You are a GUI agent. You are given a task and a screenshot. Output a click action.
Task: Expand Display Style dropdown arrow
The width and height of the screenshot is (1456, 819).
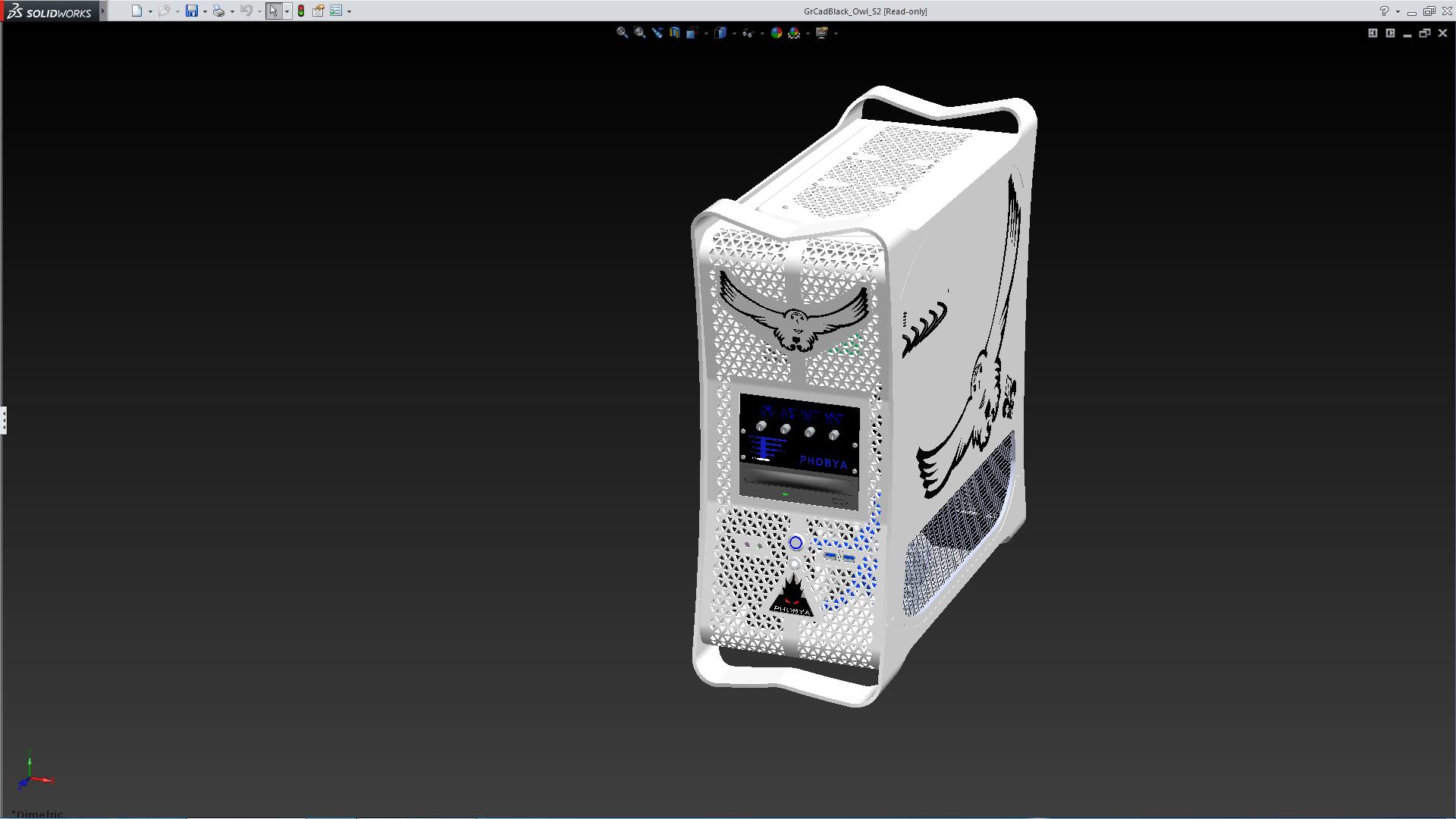pos(734,33)
